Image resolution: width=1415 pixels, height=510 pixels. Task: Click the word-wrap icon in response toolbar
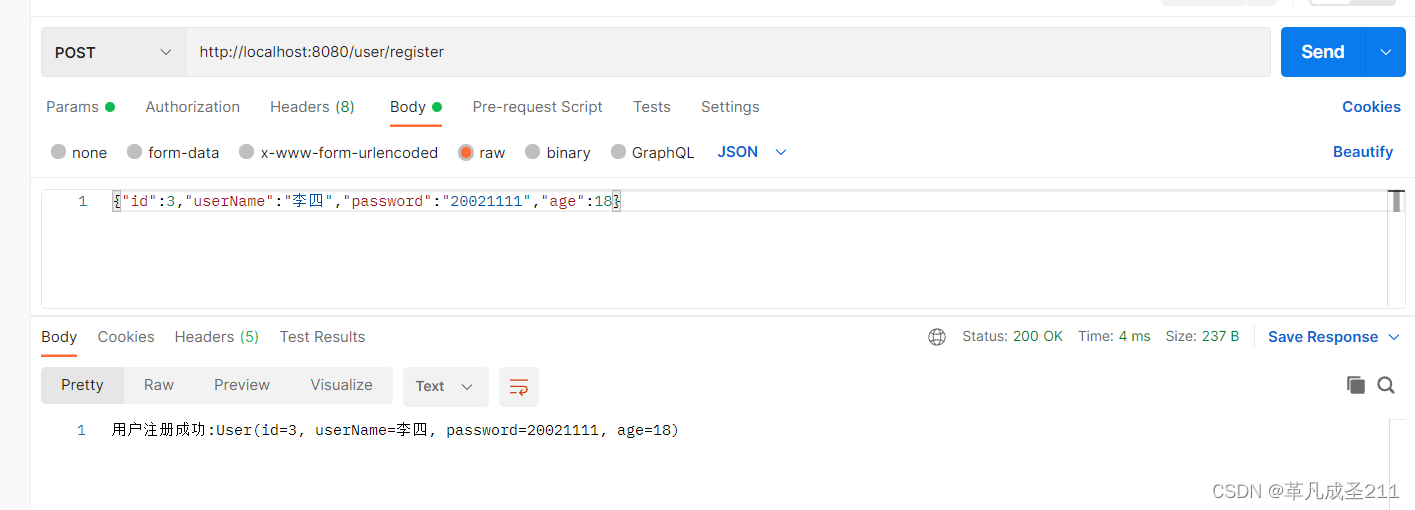pyautogui.click(x=519, y=387)
